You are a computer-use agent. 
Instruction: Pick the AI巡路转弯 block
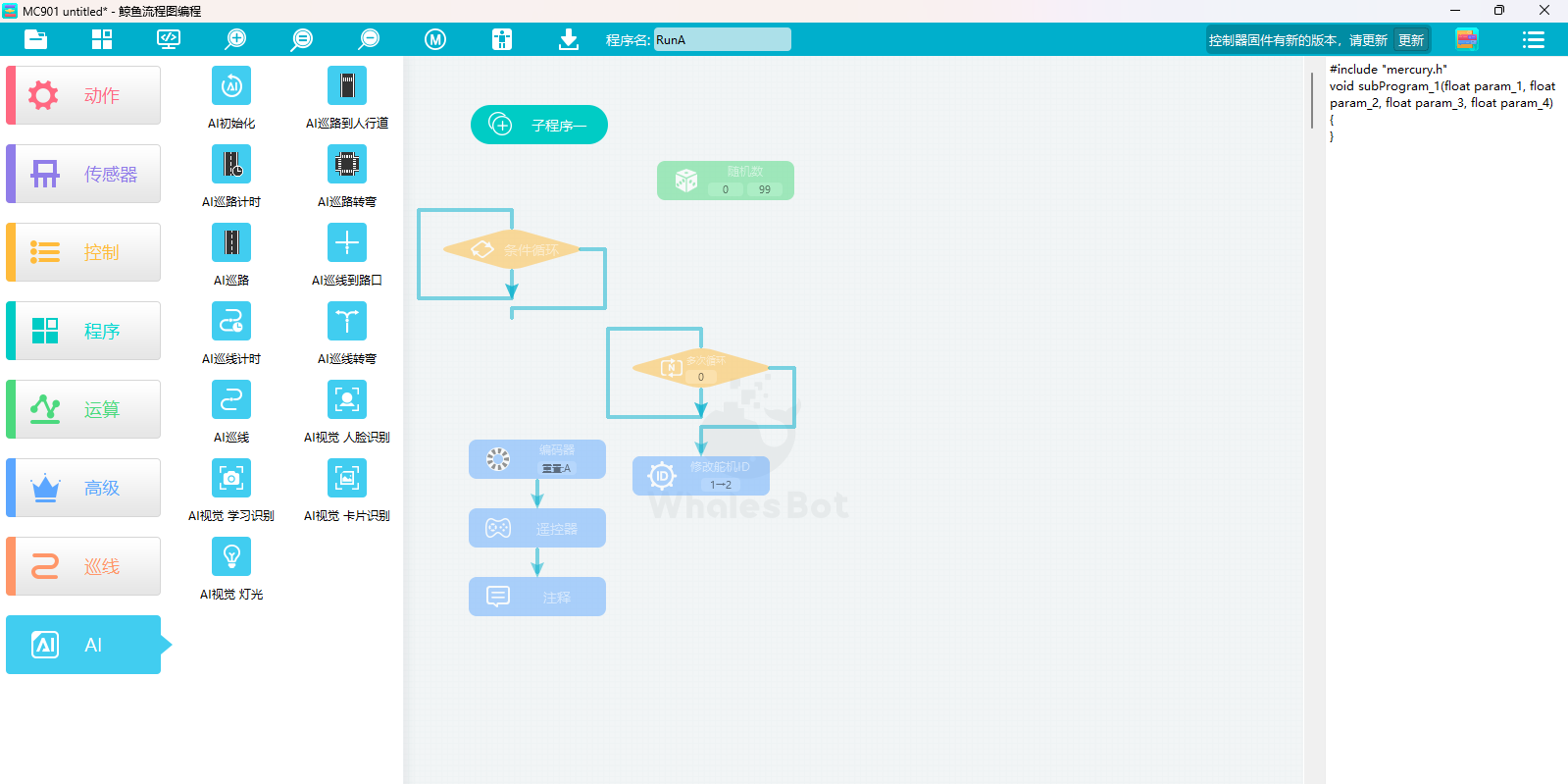(x=347, y=164)
